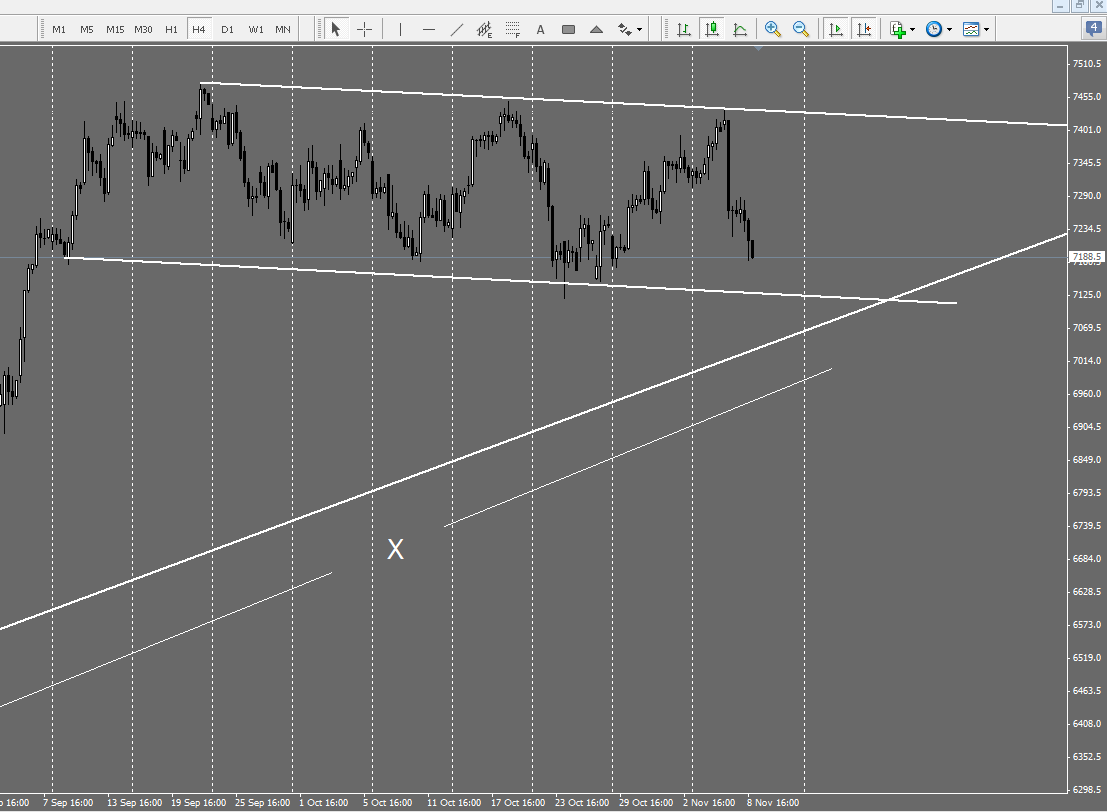This screenshot has height=812, width=1107.
Task: Switch timeframe to D1
Action: tap(227, 29)
